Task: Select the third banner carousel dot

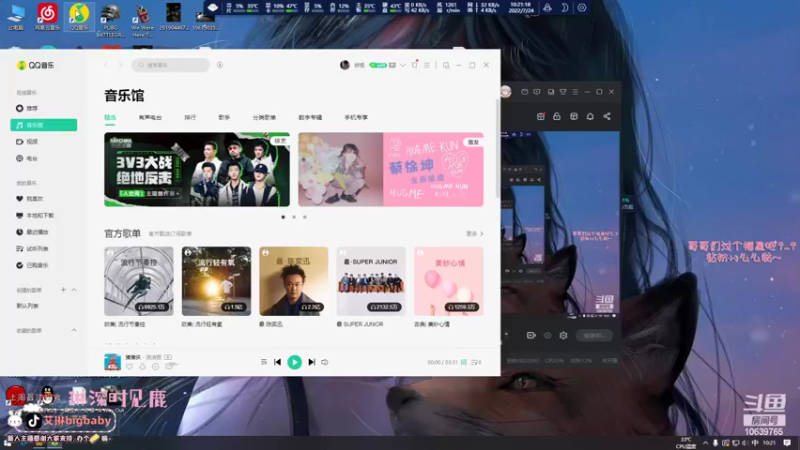Action: (305, 217)
